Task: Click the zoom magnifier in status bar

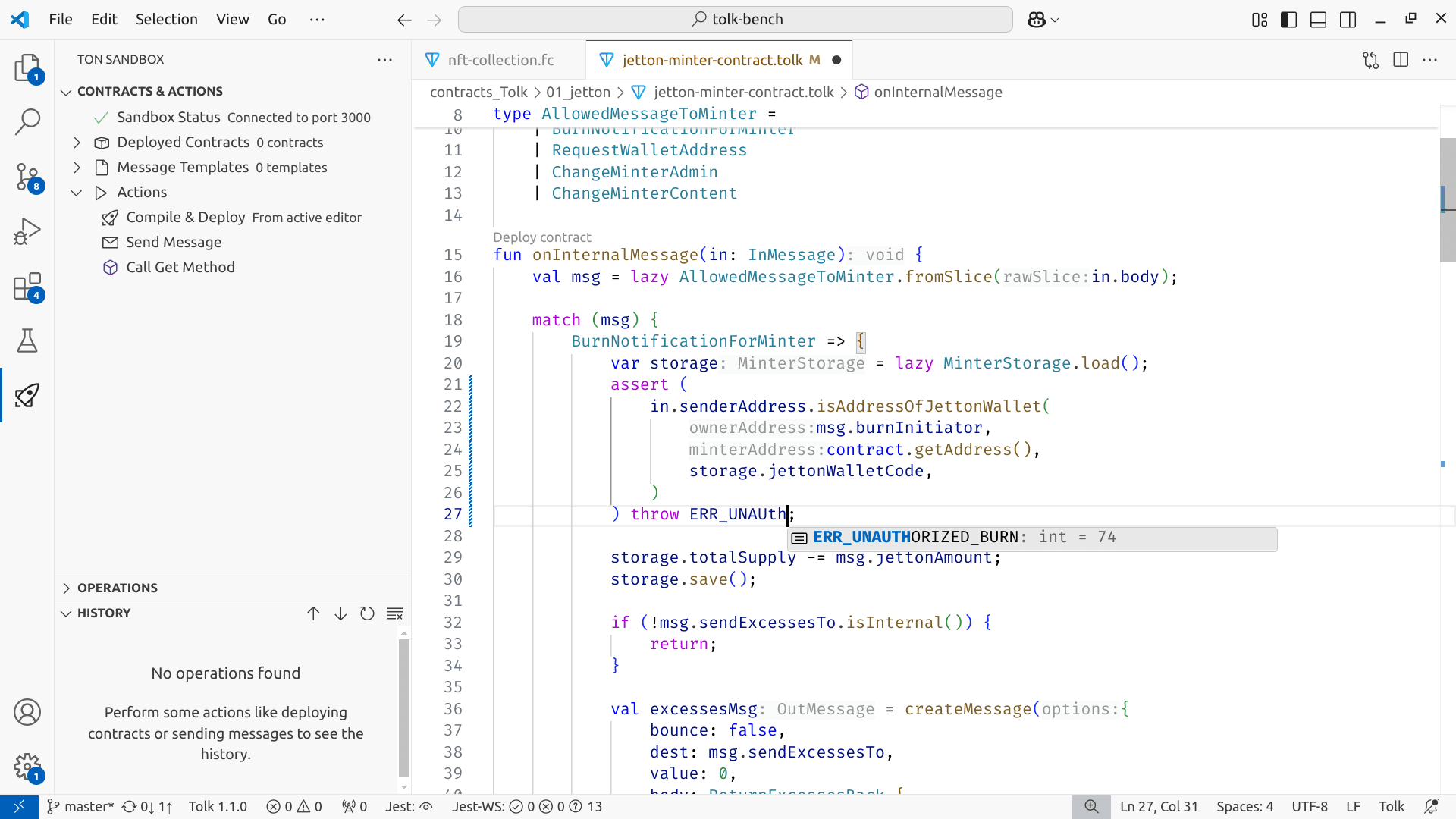Action: tap(1091, 807)
